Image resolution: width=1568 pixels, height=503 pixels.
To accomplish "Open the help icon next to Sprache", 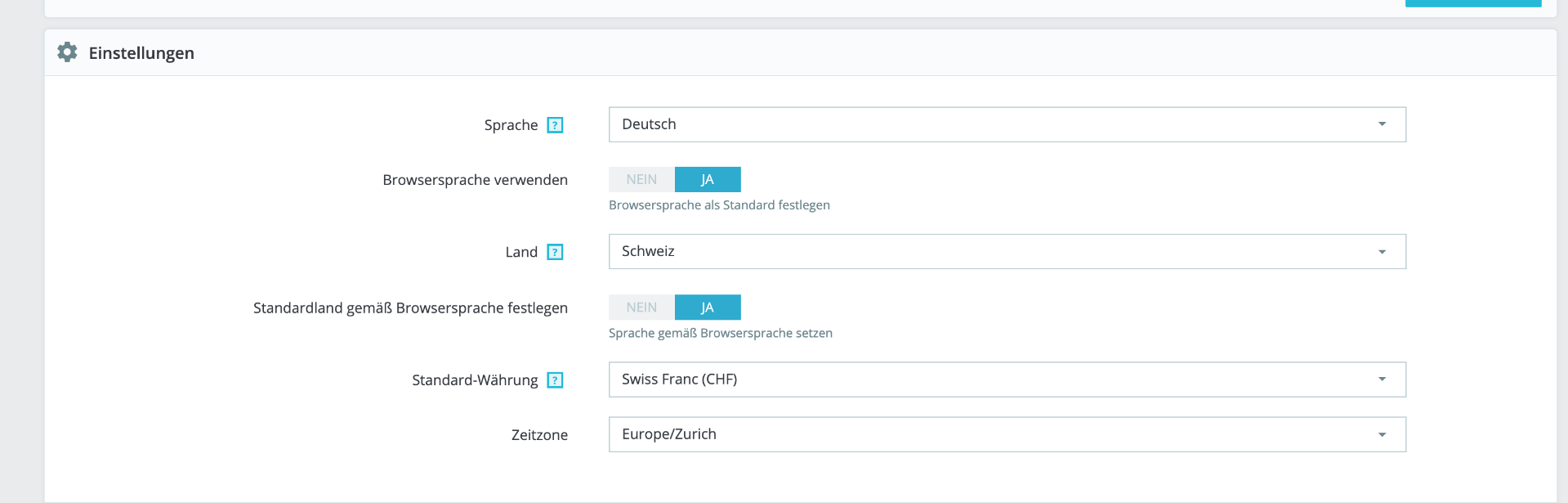I will pos(555,125).
